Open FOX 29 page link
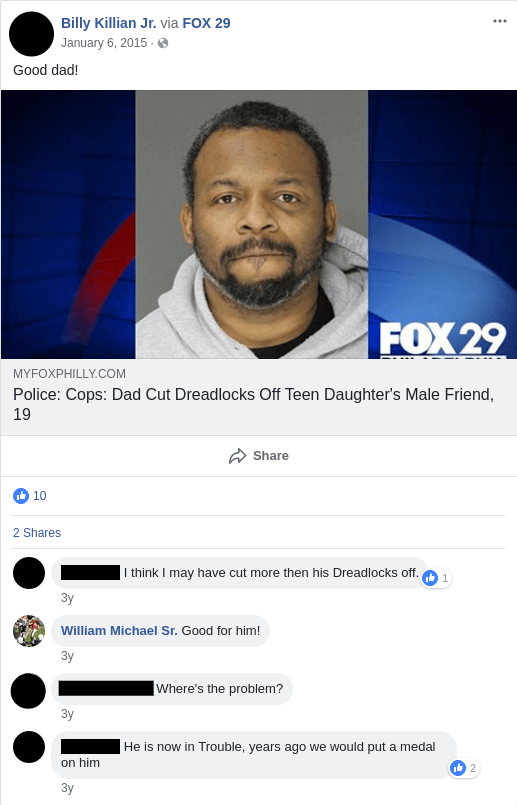517x805 pixels. (206, 23)
